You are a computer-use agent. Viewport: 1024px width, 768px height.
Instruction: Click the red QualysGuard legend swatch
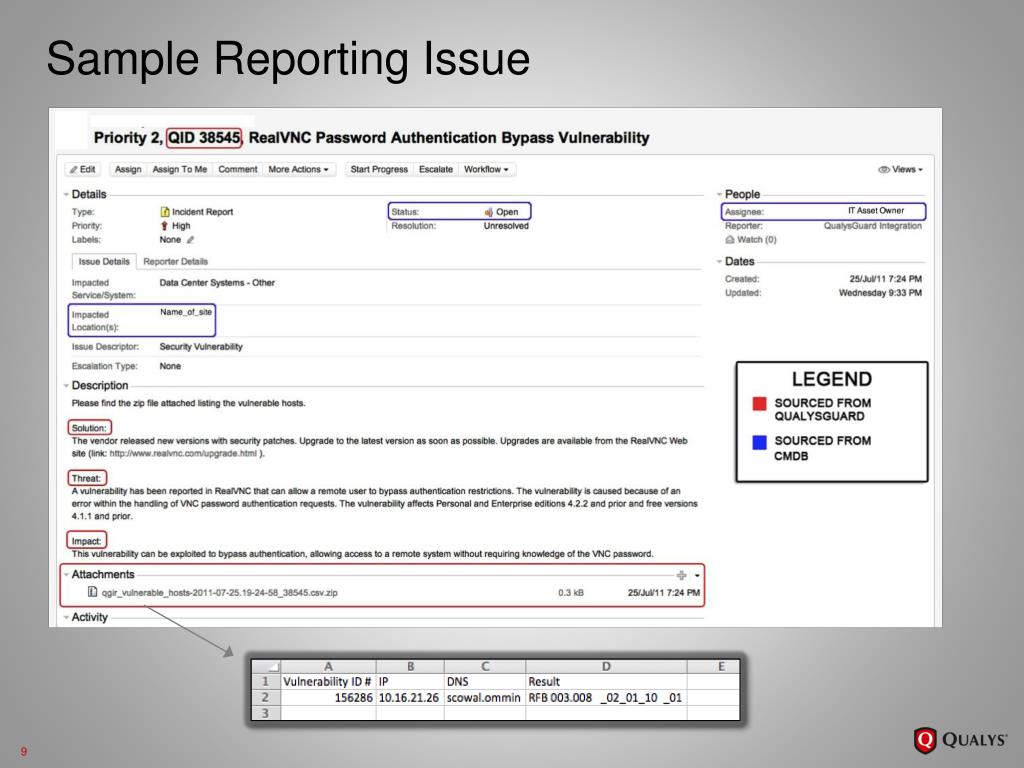click(759, 404)
